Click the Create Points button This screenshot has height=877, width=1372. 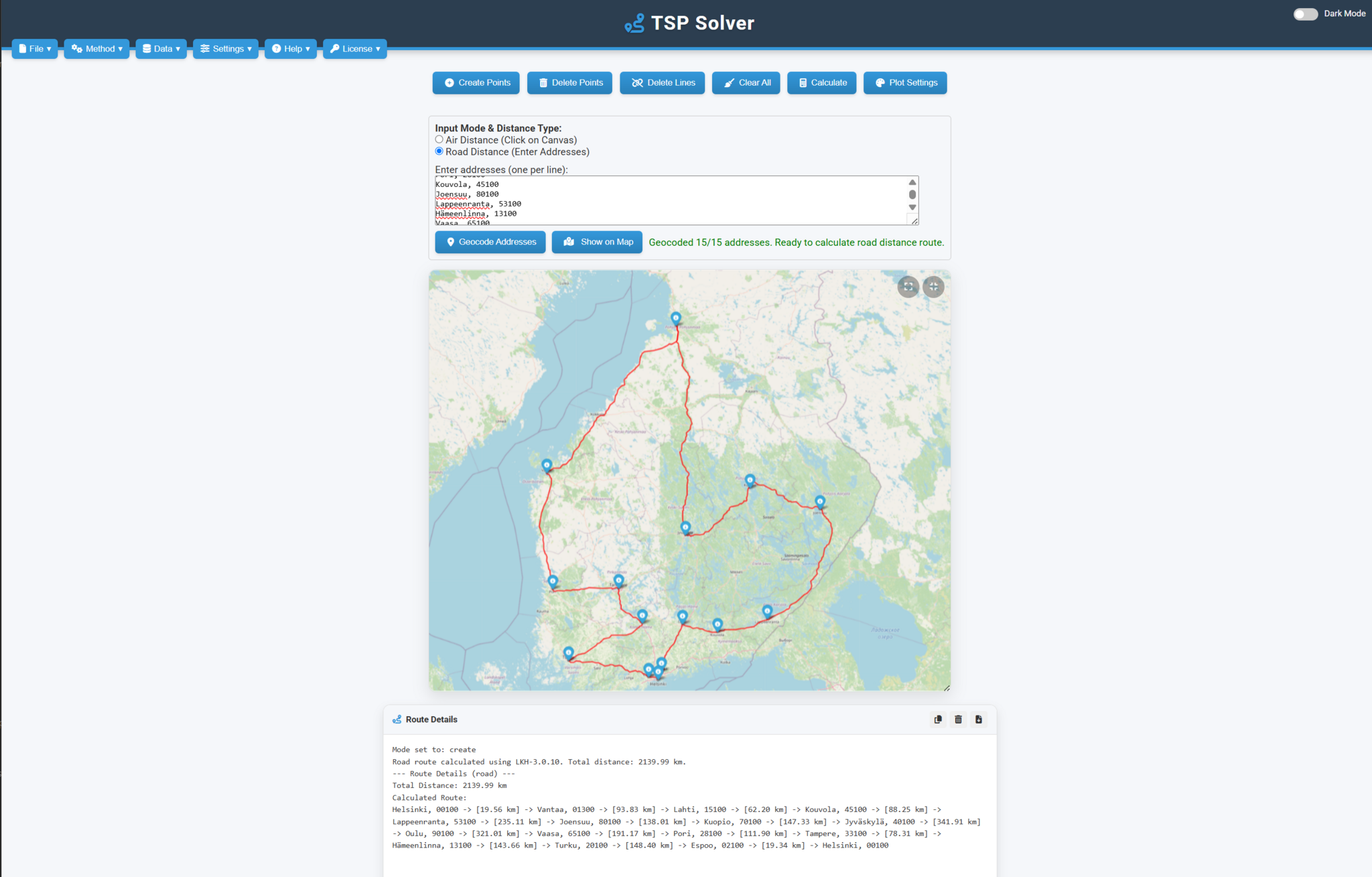coord(476,83)
